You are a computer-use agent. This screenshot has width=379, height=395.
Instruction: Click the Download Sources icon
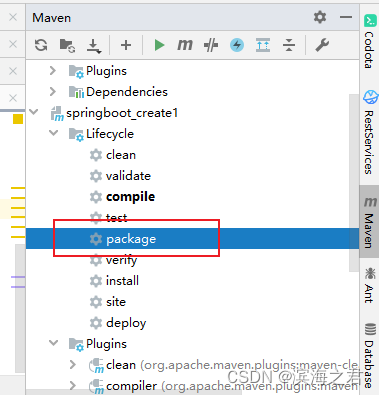[x=94, y=46]
